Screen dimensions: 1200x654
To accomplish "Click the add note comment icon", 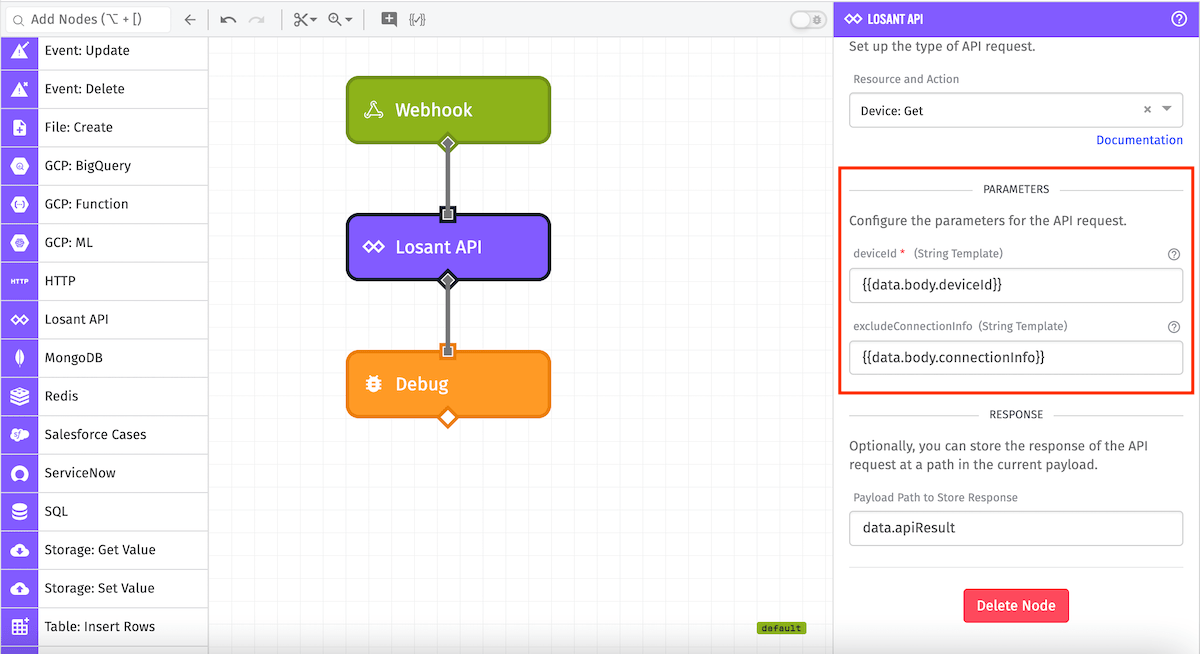I will 390,19.
